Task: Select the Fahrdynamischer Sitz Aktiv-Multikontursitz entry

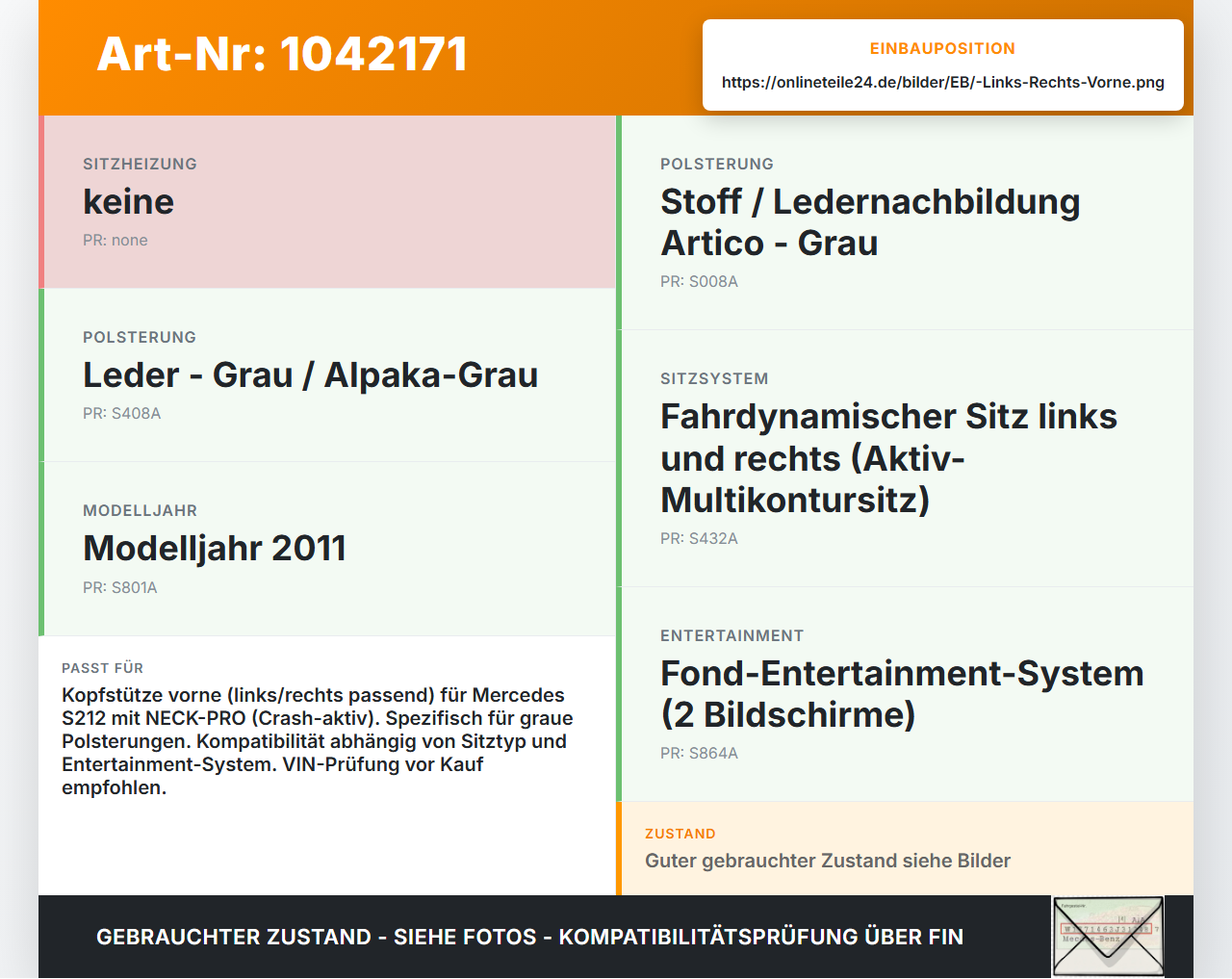Action: 888,458
